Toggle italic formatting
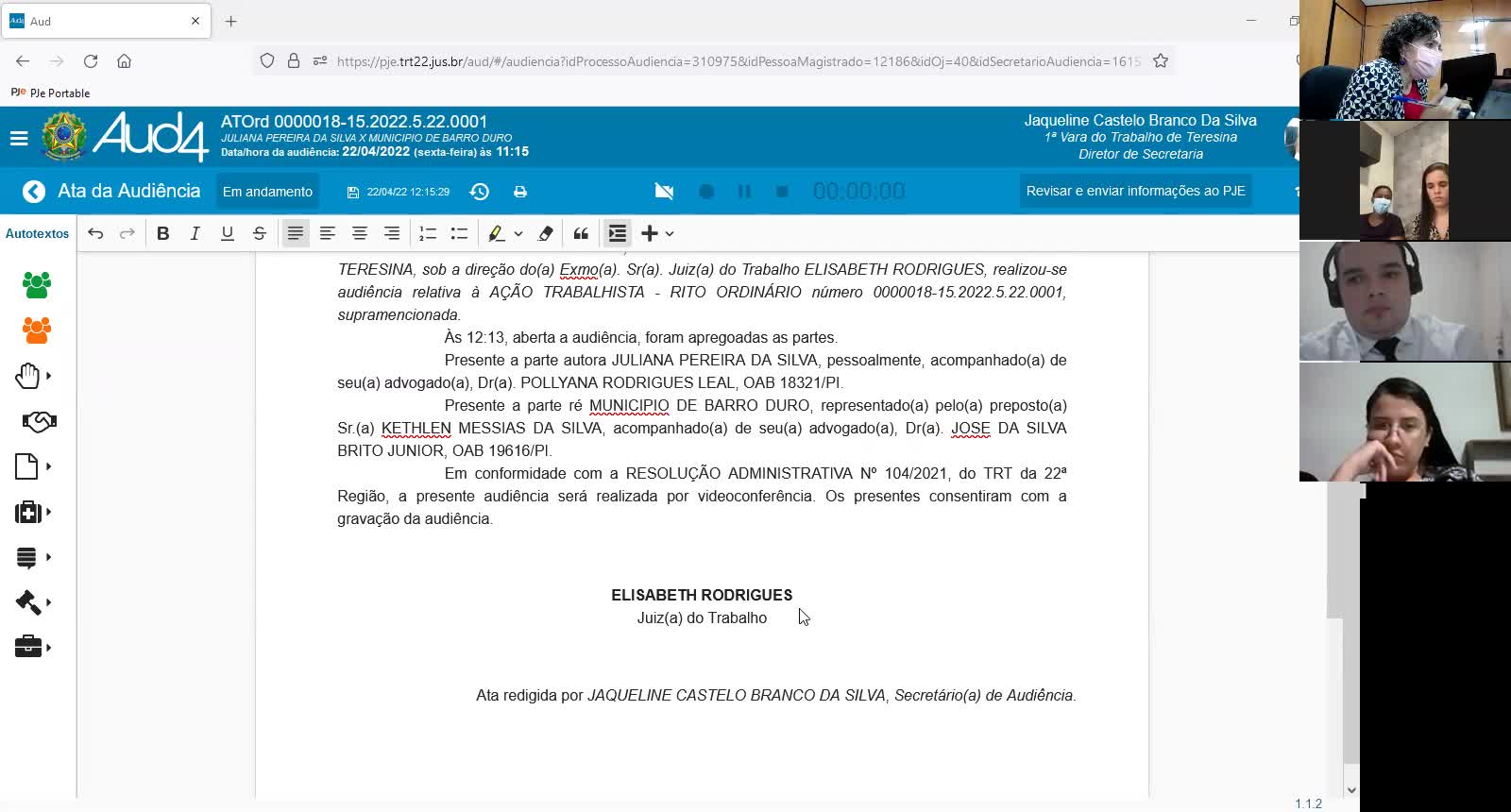Viewport: 1511px width, 812px height. pos(195,233)
